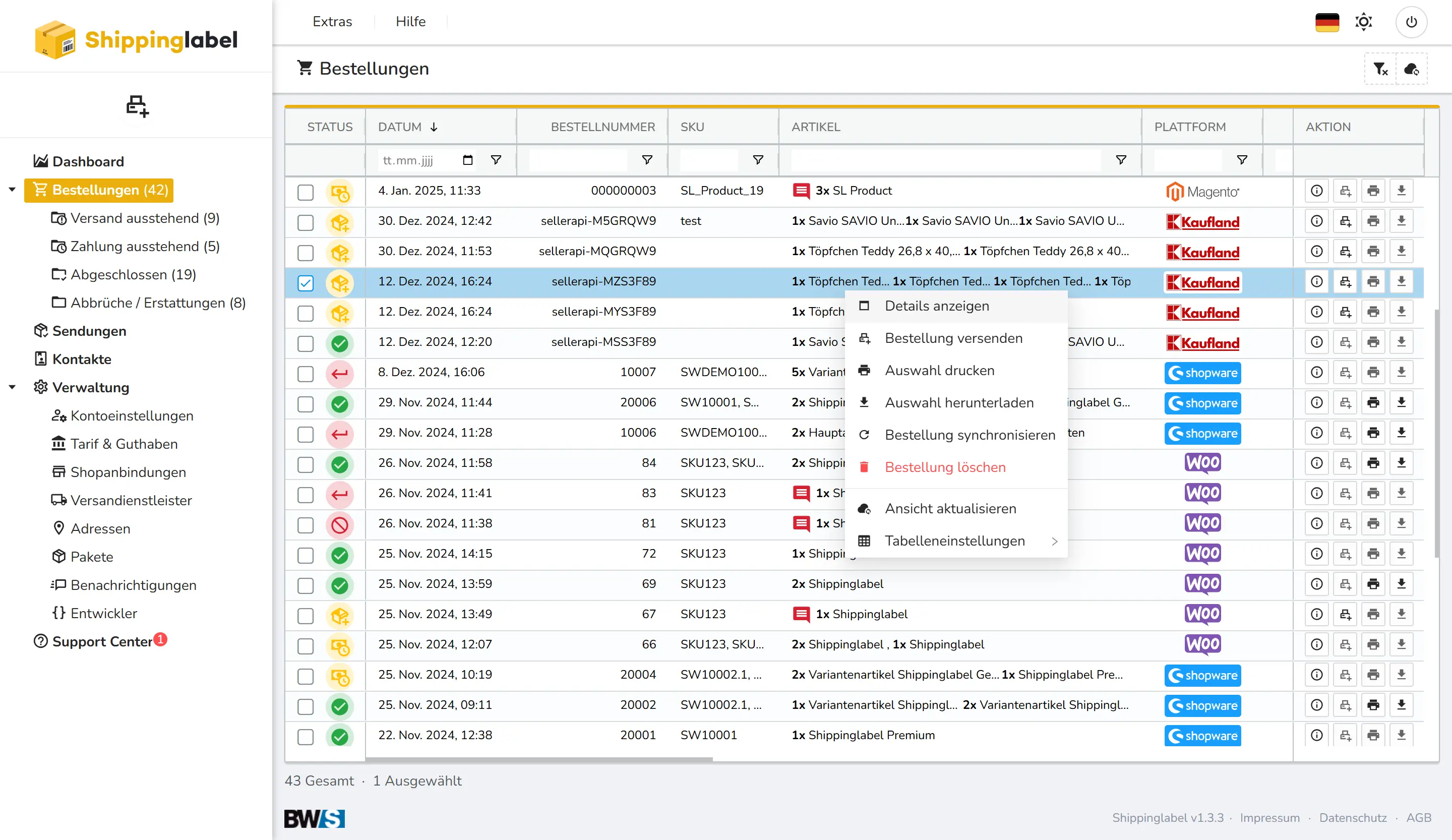The width and height of the screenshot is (1452, 840).
Task: Open Versand ausstehend orders list
Action: [144, 218]
